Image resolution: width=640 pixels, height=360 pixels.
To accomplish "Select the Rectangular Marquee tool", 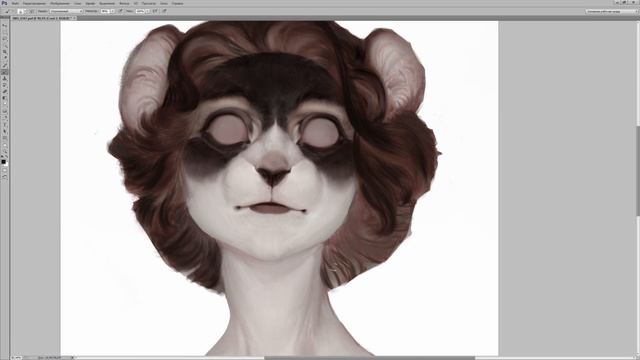I will (5, 32).
